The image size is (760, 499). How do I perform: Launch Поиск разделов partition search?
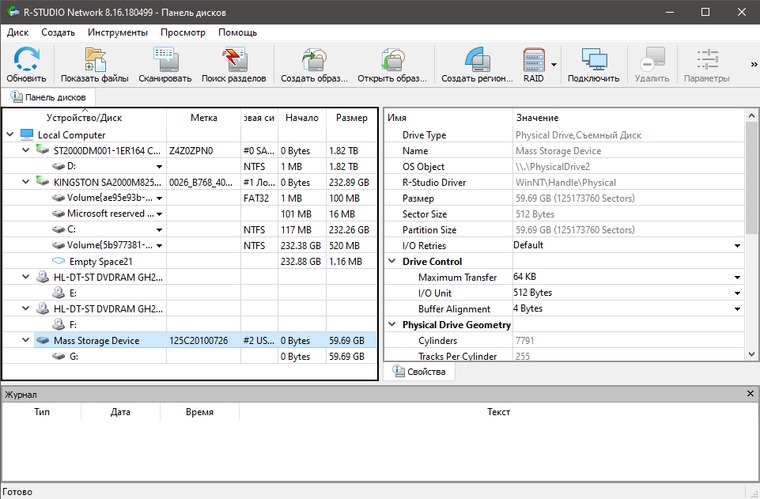(234, 64)
